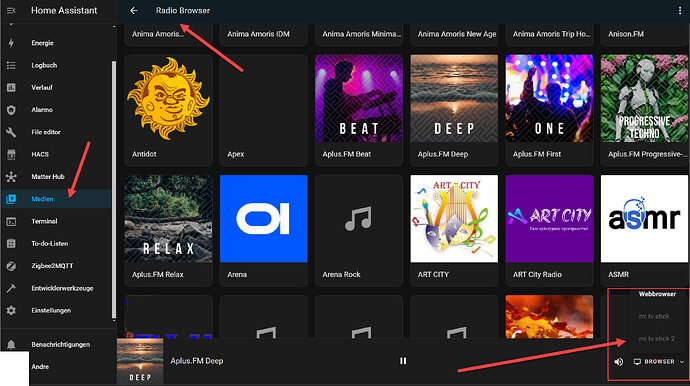This screenshot has height=386, width=690.
Task: Collapse the Home Assistant sidebar menu icon
Action: pos(11,10)
